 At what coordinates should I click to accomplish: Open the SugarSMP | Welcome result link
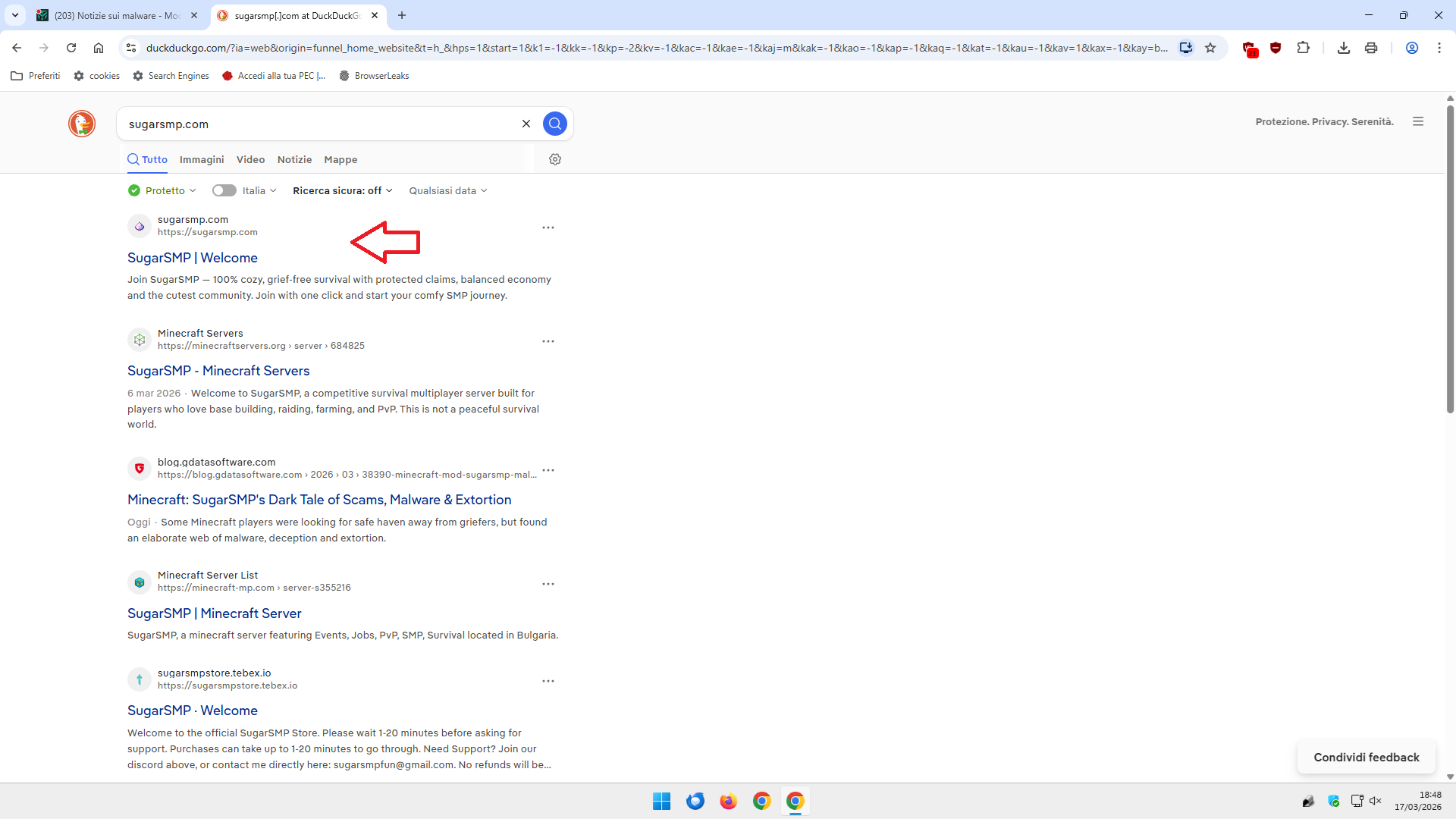(x=193, y=258)
